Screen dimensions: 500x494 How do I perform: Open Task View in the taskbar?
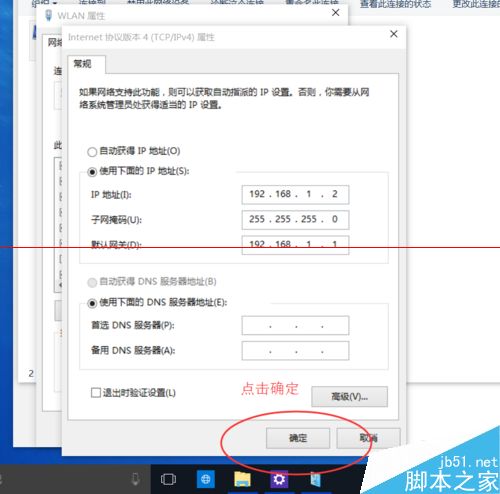point(168,479)
